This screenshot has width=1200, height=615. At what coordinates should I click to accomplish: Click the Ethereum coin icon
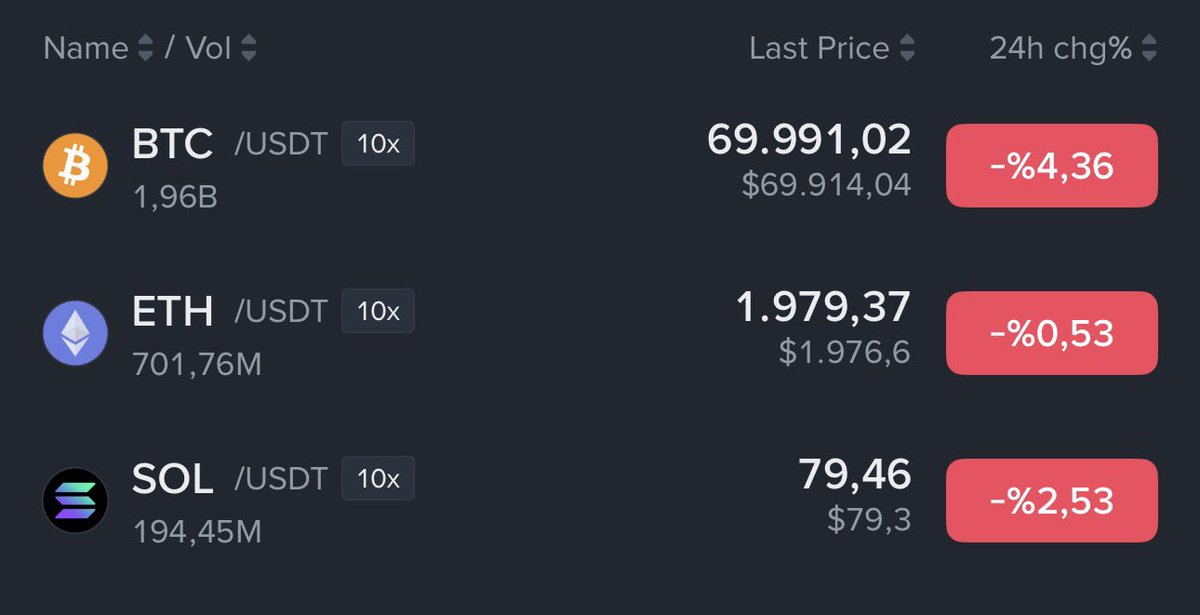click(x=75, y=333)
